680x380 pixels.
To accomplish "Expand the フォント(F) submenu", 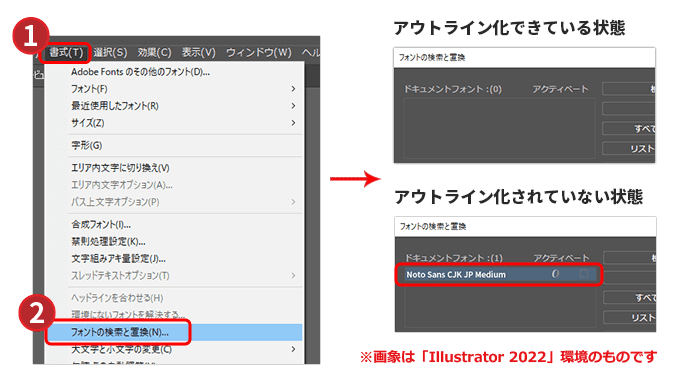I will pyautogui.click(x=173, y=89).
